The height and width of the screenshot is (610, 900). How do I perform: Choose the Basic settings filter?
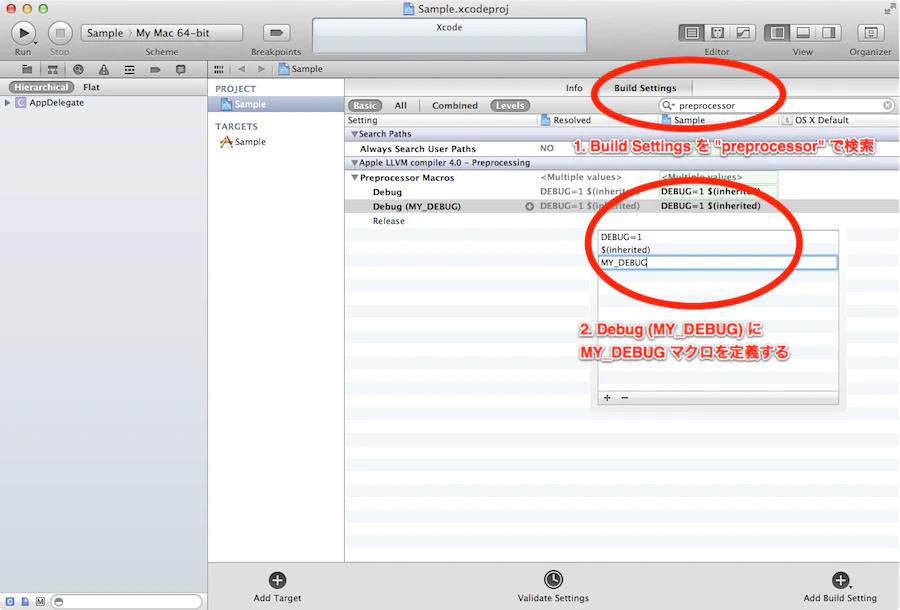coord(365,106)
